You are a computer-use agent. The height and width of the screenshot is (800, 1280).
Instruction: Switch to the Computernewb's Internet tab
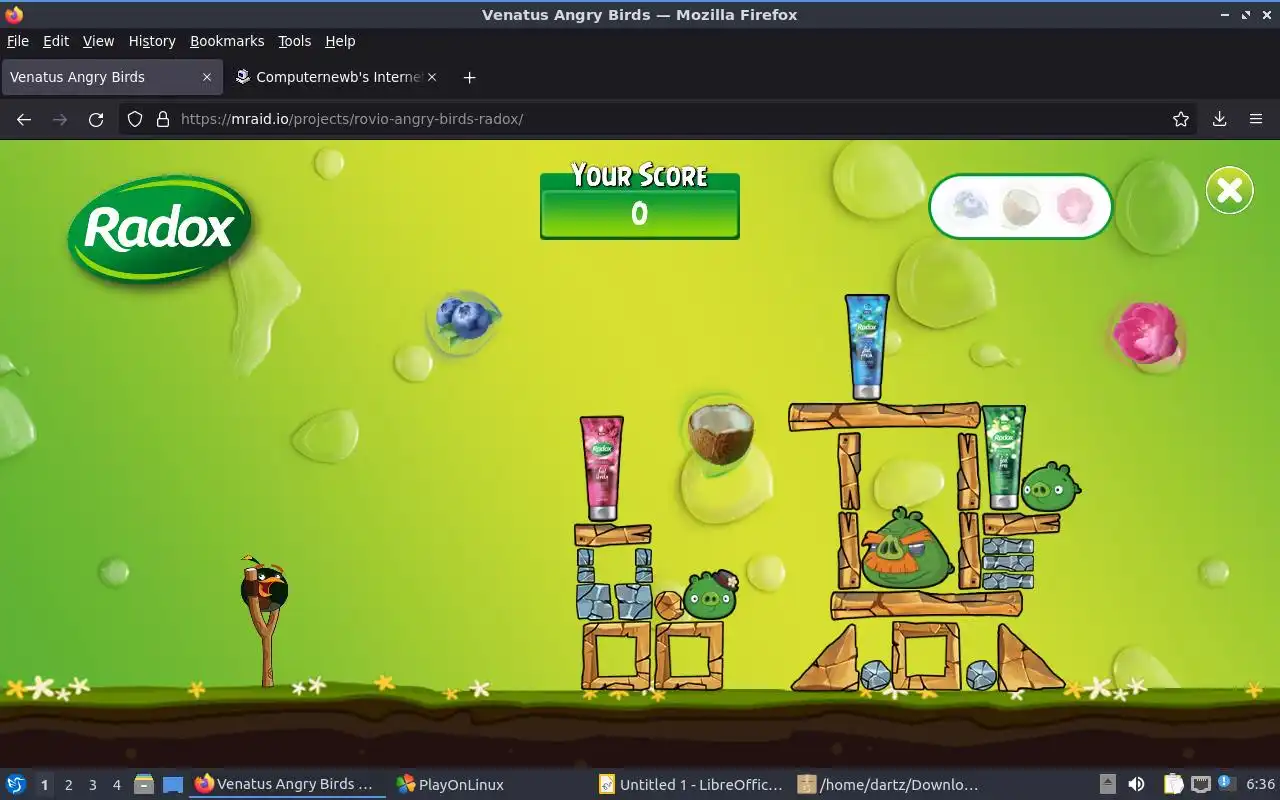tap(337, 77)
